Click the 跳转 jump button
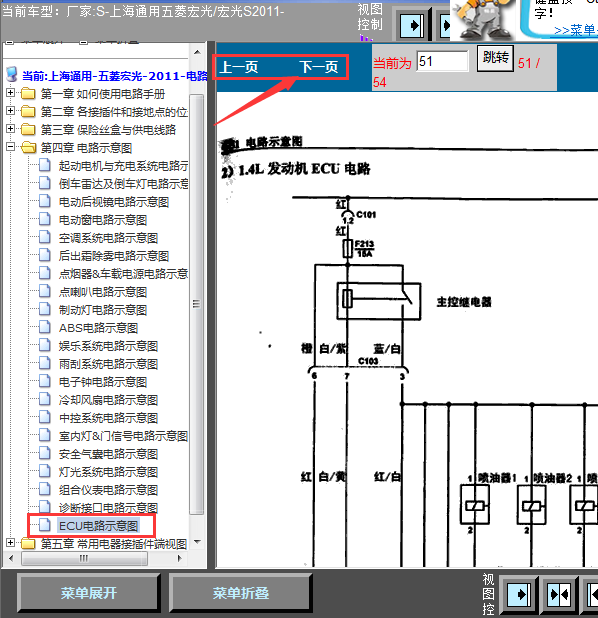The height and width of the screenshot is (618, 598). (x=495, y=58)
